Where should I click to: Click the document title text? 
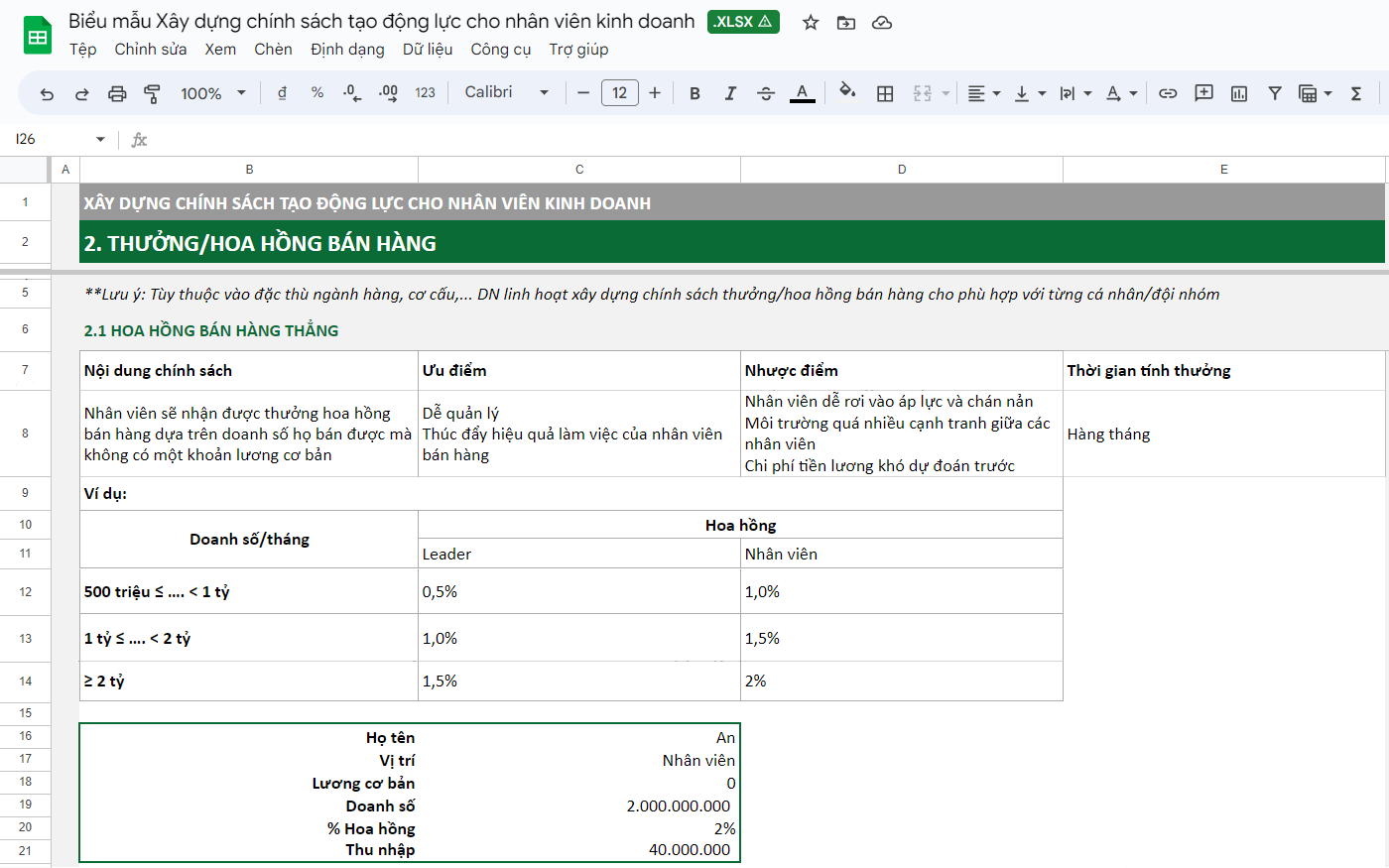(x=381, y=21)
